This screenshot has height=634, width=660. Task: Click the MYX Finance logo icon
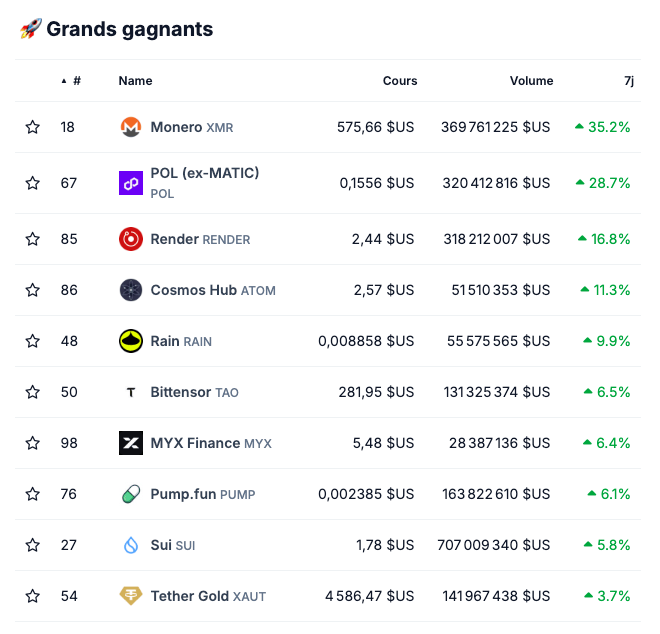tap(131, 443)
